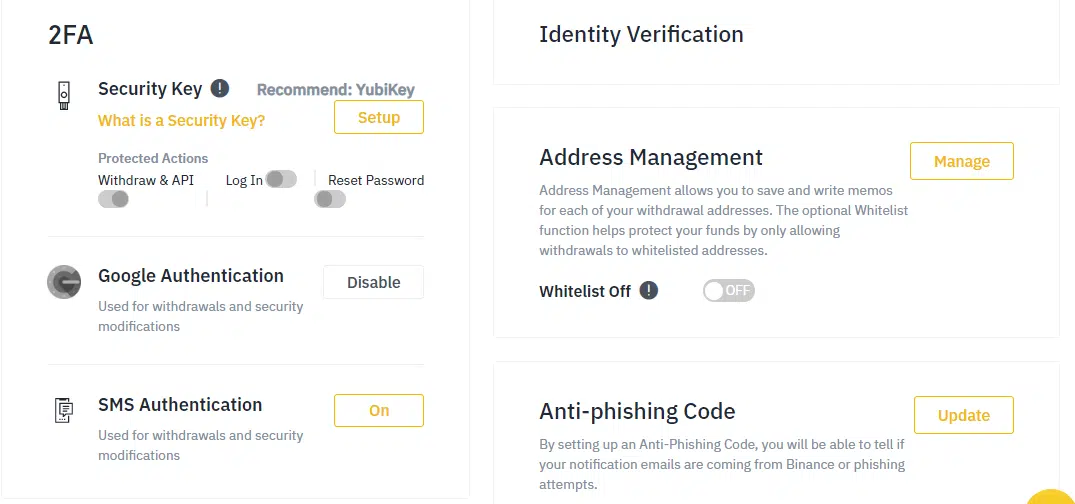
Task: Click the Security Key USB device icon
Action: pos(64,95)
